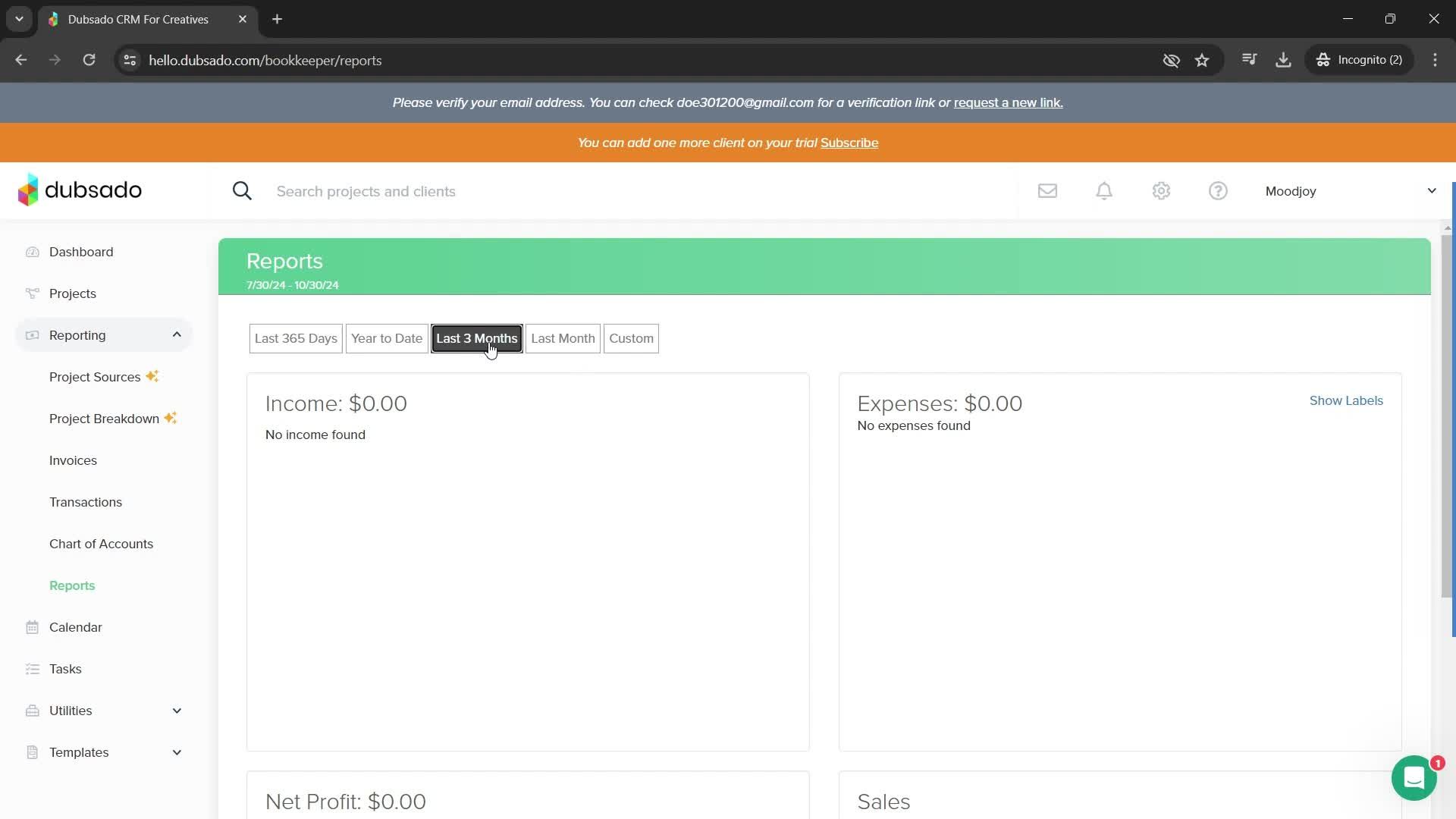Click the Dubsado logo

pos(80,190)
